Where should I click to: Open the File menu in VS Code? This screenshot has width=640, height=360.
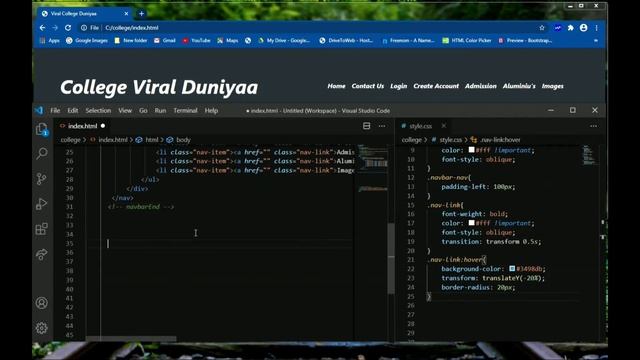click(55, 111)
